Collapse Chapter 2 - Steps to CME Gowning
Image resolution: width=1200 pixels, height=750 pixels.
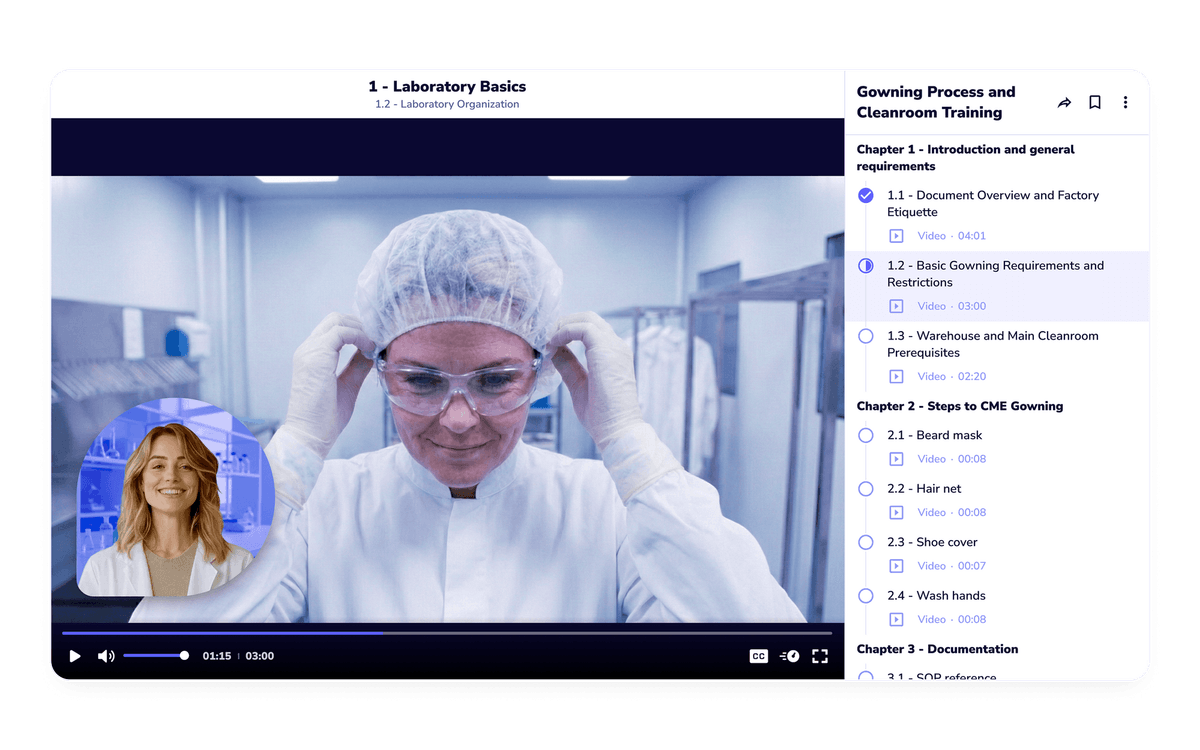(x=959, y=406)
